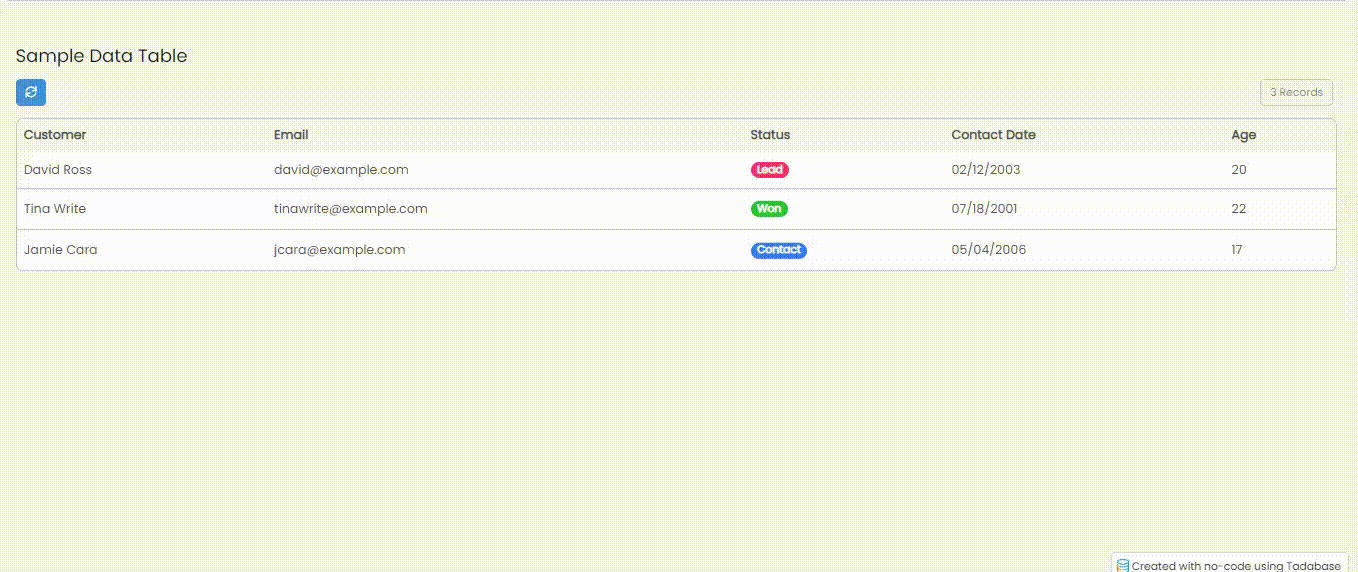This screenshot has height=572, width=1358.
Task: Click the 3 Records count button
Action: 1296,92
